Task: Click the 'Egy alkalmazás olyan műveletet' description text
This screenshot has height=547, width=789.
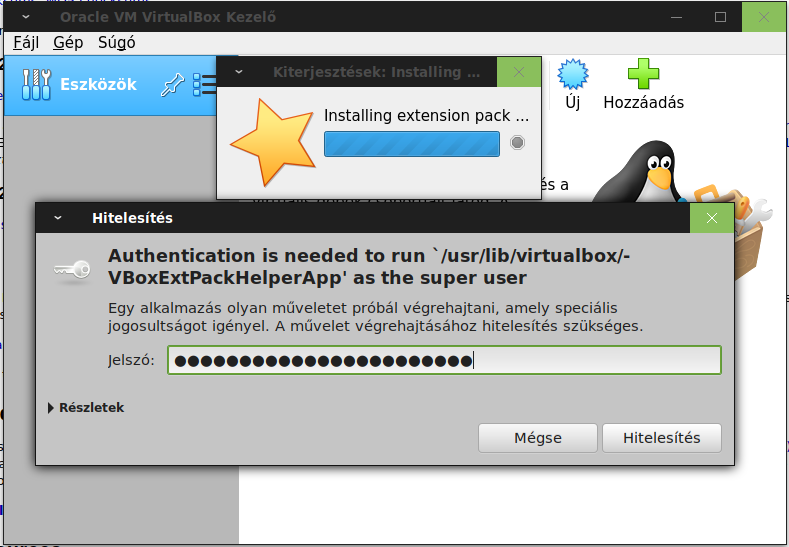Action: coord(375,317)
